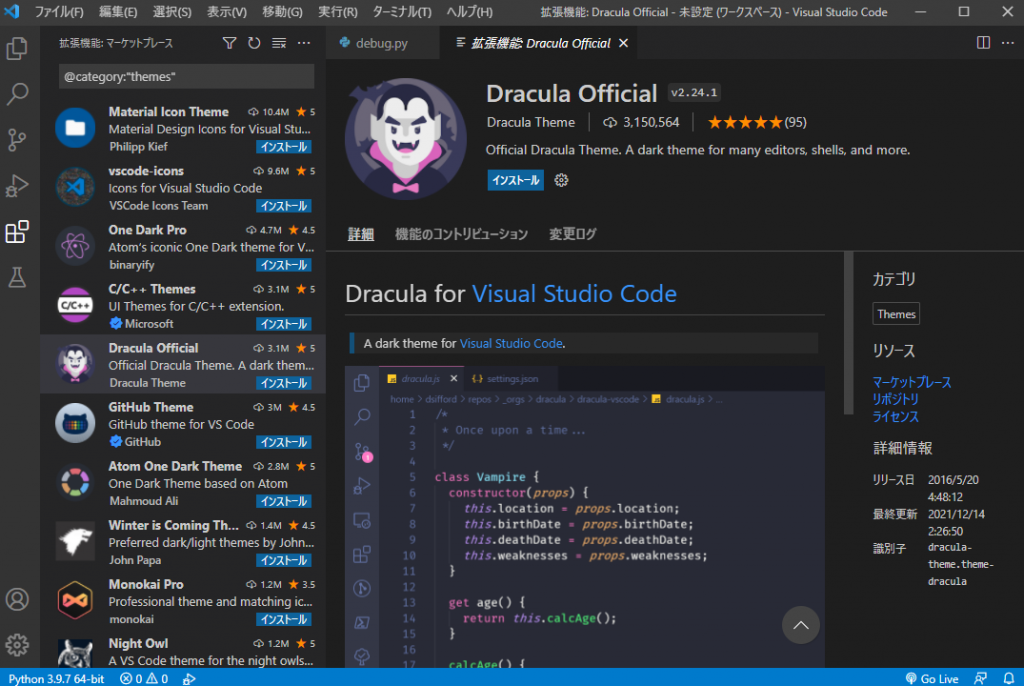Click the Material Icon Theme folder icon
Screen dimensions: 1024x686
75,128
